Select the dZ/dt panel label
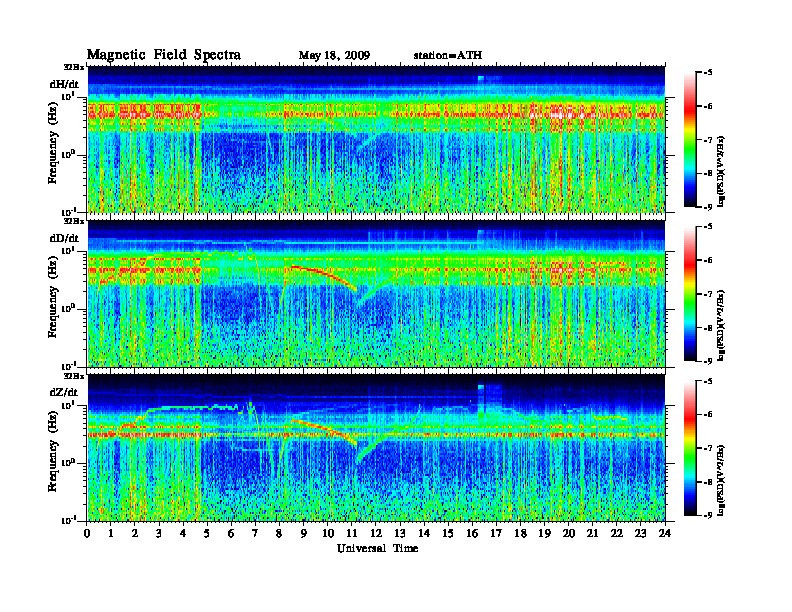 point(64,392)
